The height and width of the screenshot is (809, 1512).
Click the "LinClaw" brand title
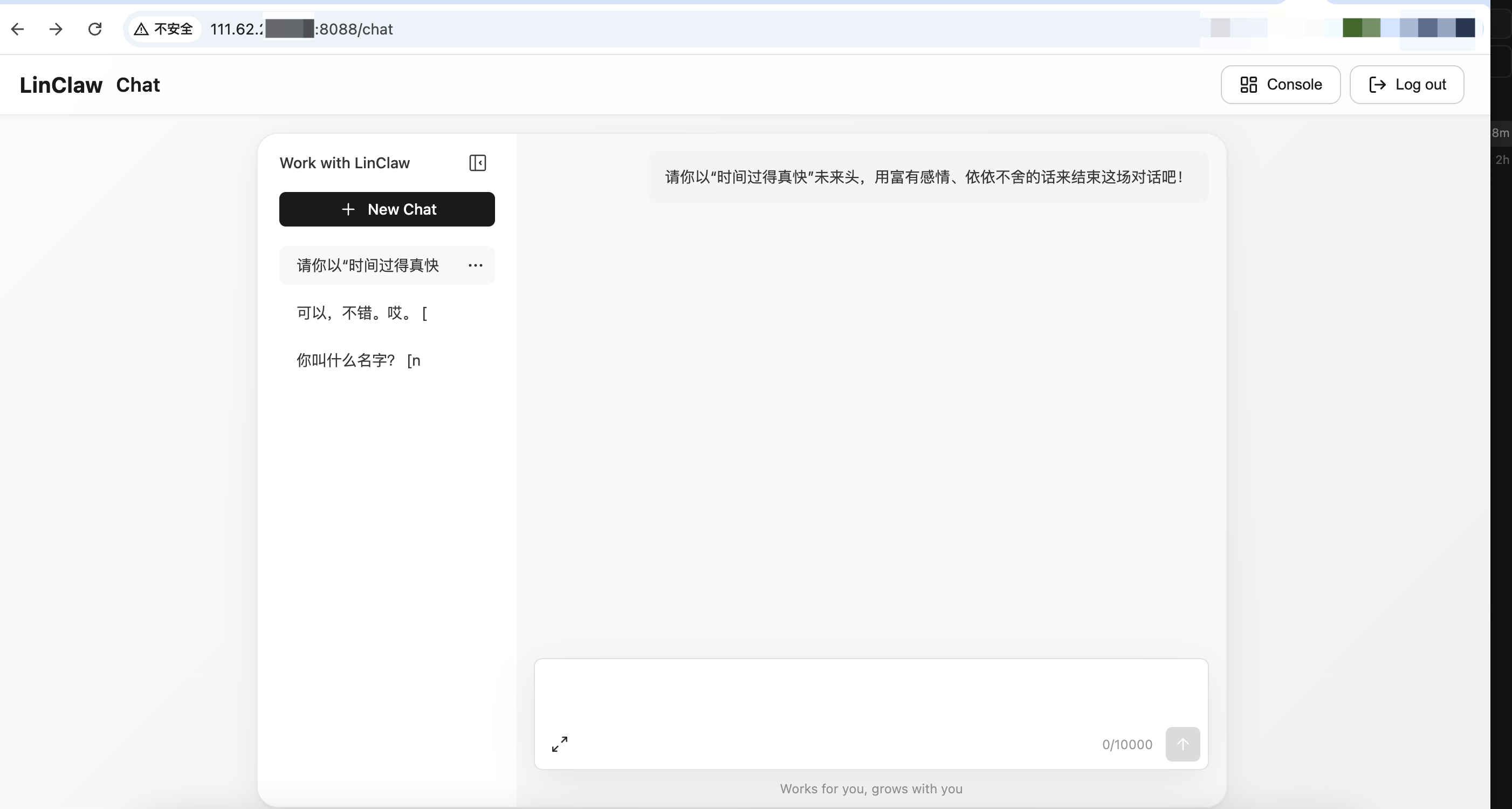click(60, 85)
